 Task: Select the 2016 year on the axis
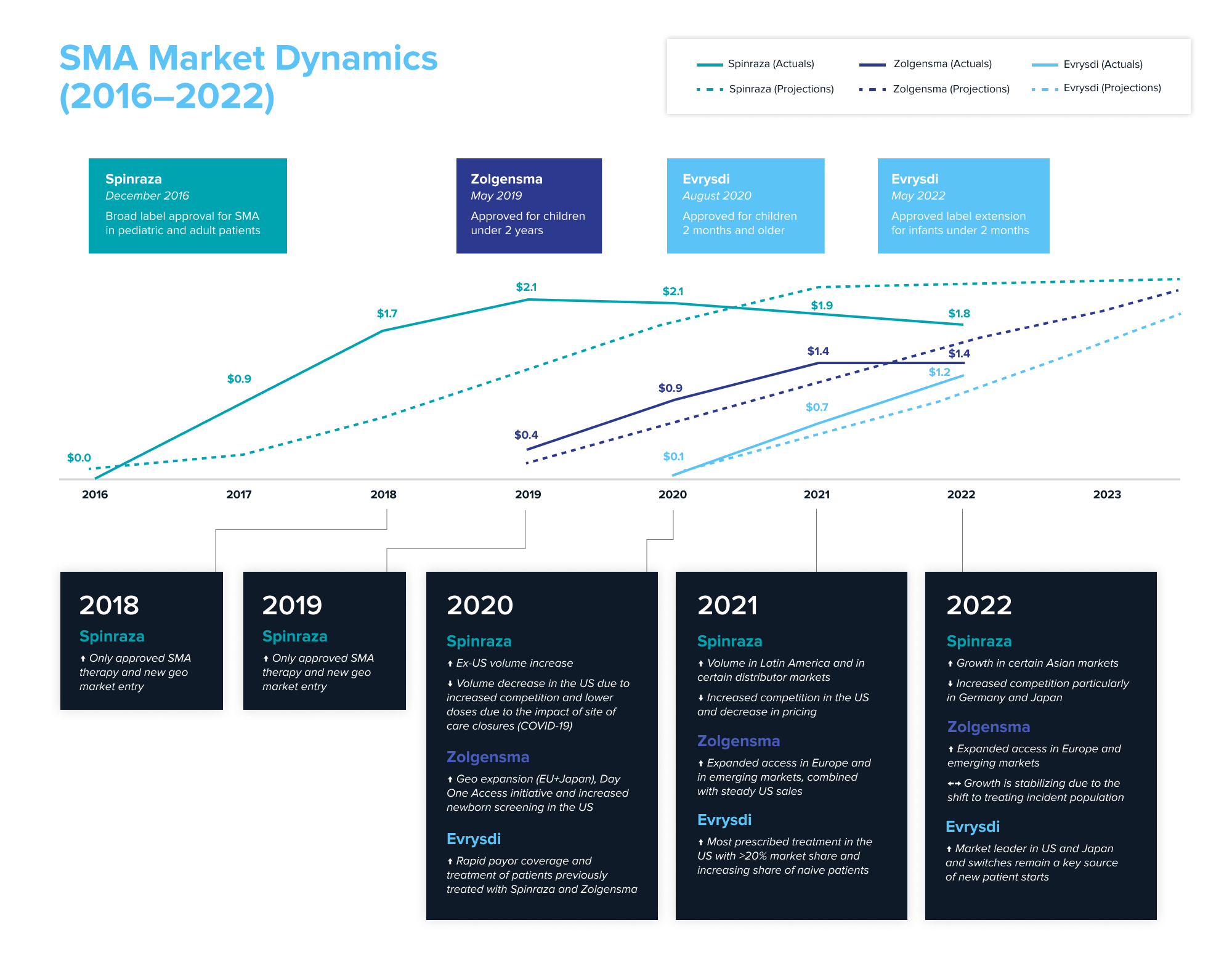tap(95, 494)
